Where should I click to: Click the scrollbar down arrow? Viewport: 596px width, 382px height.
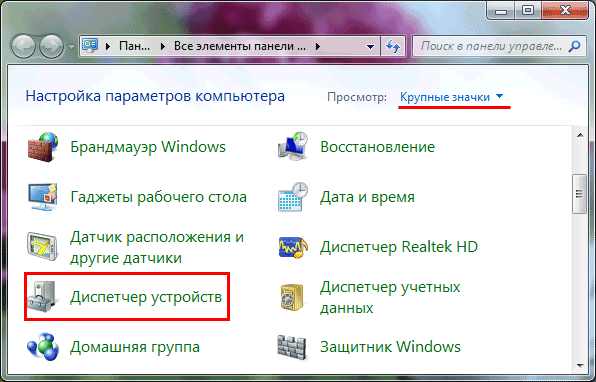click(x=580, y=366)
